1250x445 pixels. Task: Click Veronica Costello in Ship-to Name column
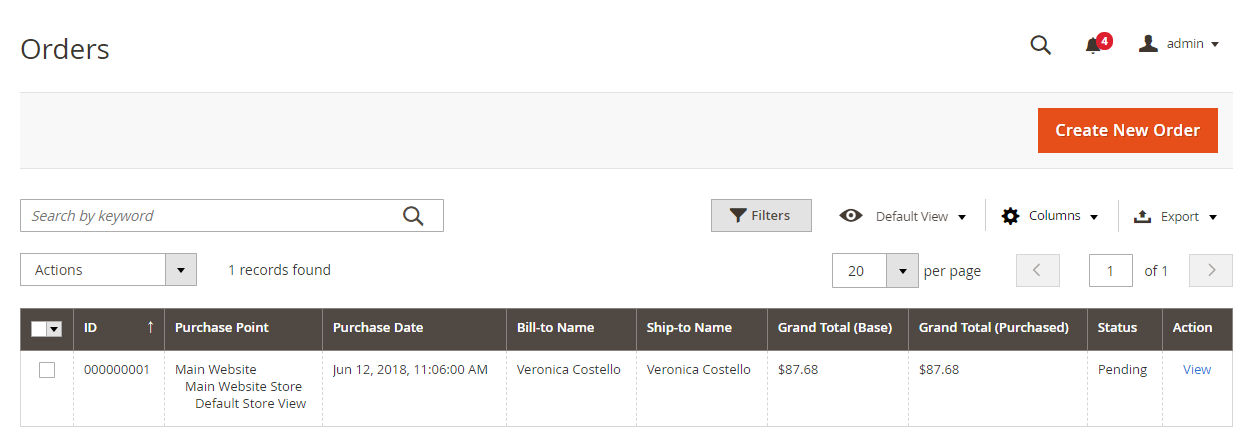tap(699, 369)
